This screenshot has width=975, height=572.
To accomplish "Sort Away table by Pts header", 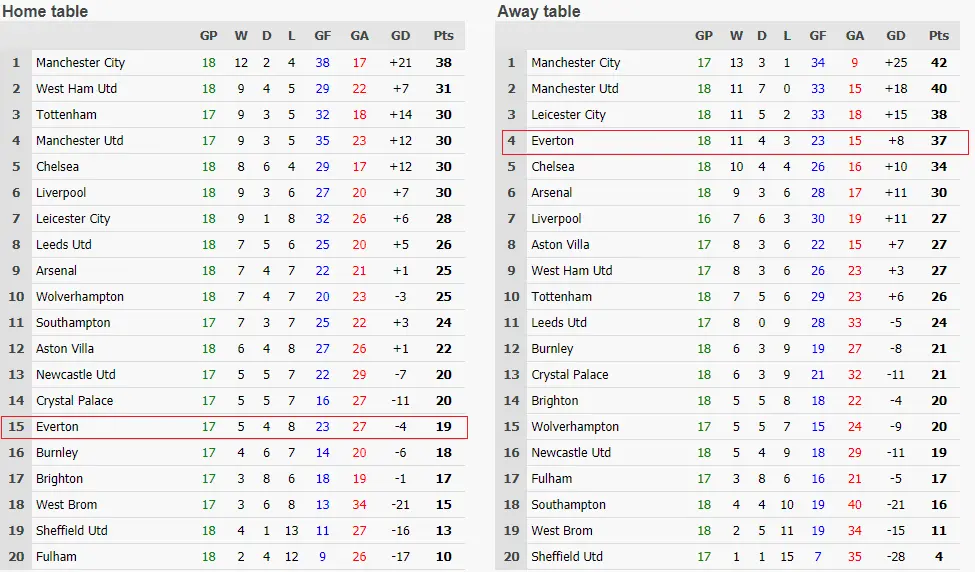I will pyautogui.click(x=938, y=36).
